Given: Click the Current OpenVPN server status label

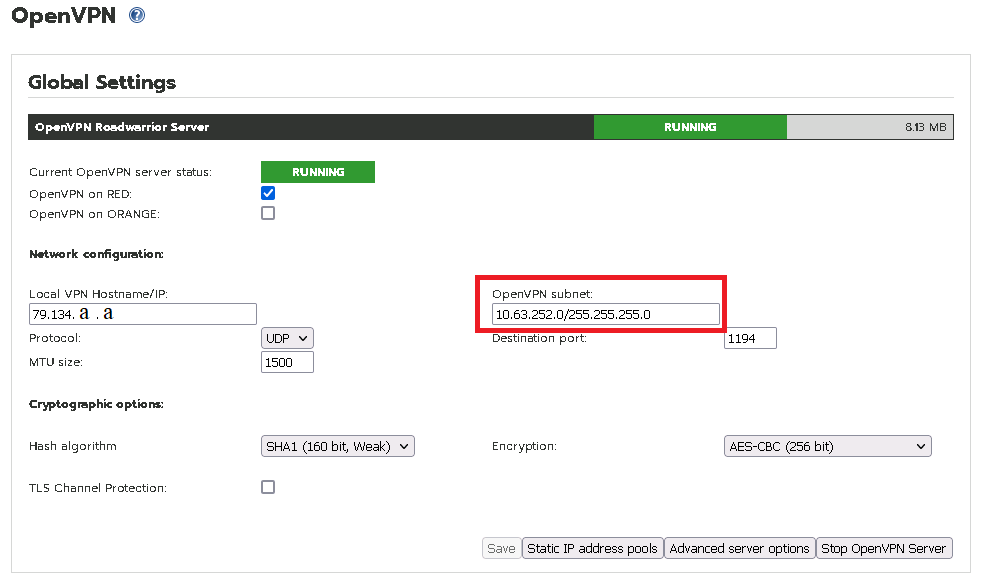Looking at the screenshot, I should [x=120, y=172].
